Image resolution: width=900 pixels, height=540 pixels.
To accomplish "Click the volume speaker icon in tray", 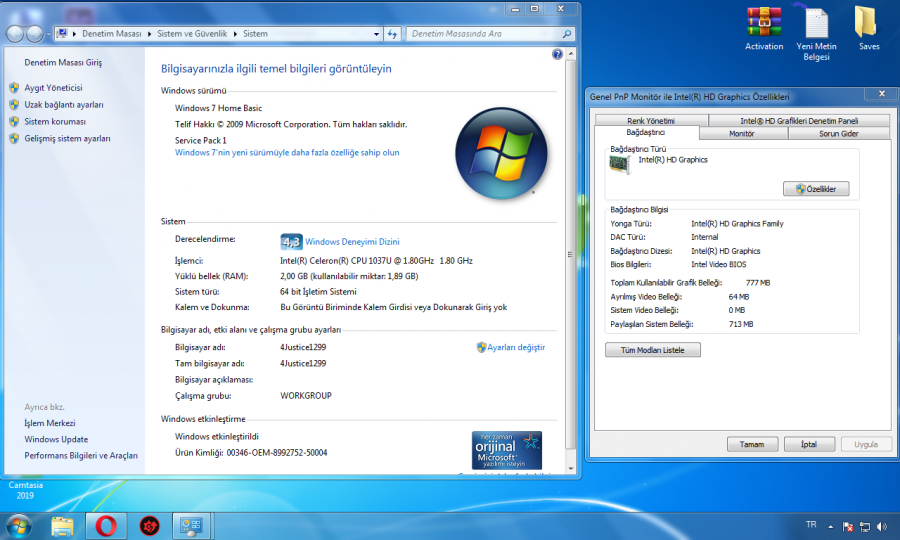I will click(x=881, y=526).
